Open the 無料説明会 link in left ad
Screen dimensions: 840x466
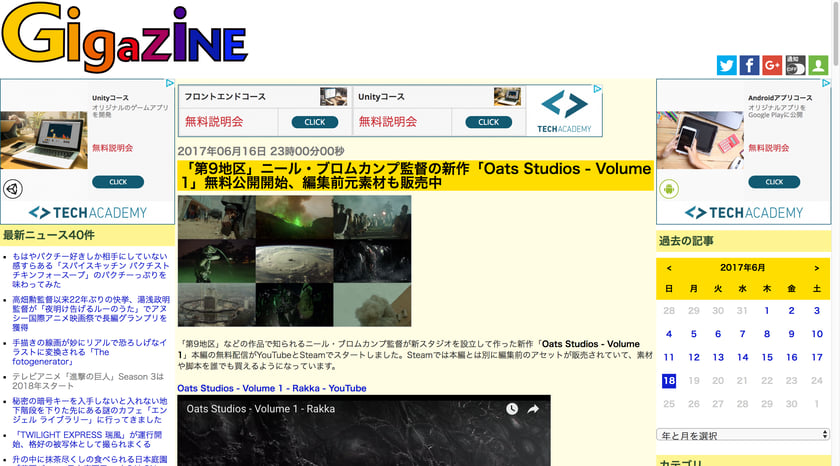click(112, 148)
